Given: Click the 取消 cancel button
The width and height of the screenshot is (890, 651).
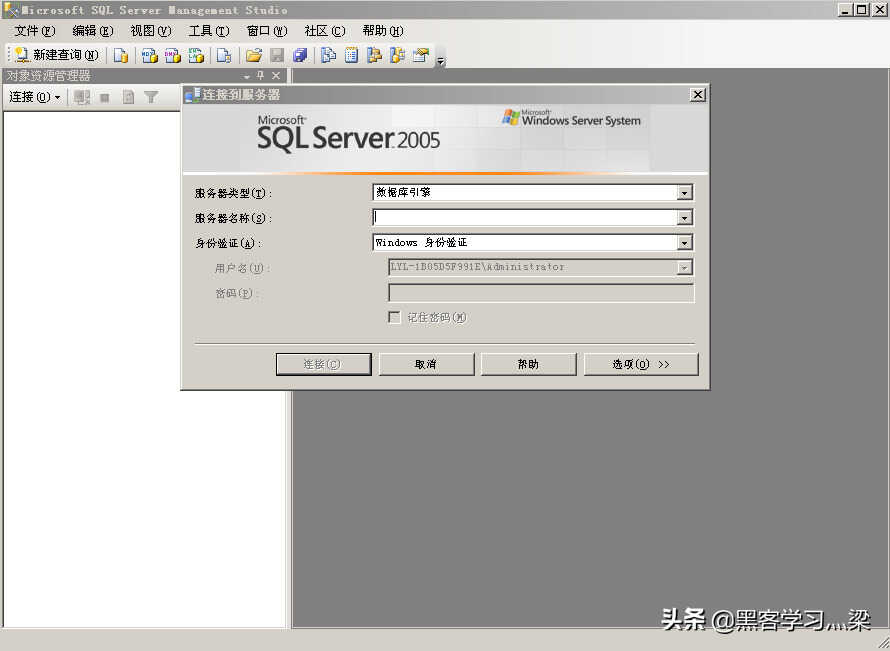Looking at the screenshot, I should click(426, 364).
